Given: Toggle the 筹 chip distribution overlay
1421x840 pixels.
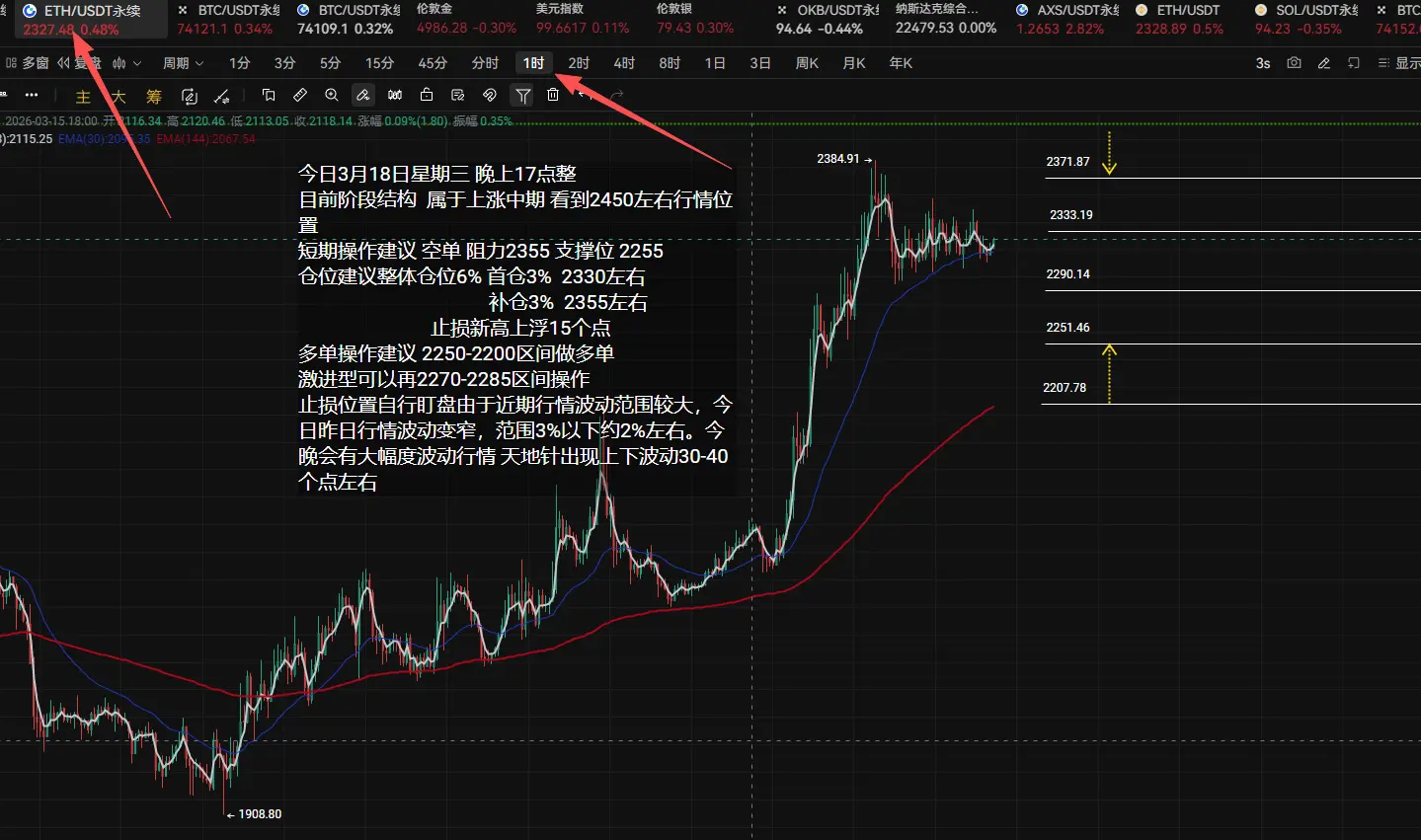Looking at the screenshot, I should click(154, 97).
